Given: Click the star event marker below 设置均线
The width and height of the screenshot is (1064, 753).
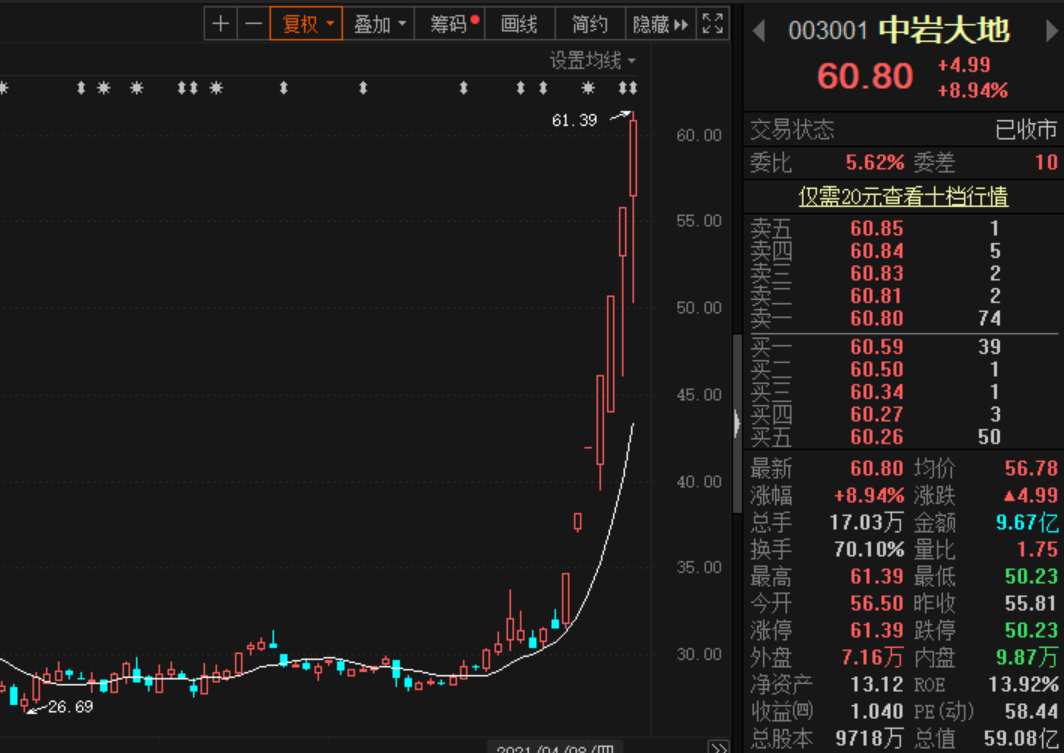Looking at the screenshot, I should (588, 89).
